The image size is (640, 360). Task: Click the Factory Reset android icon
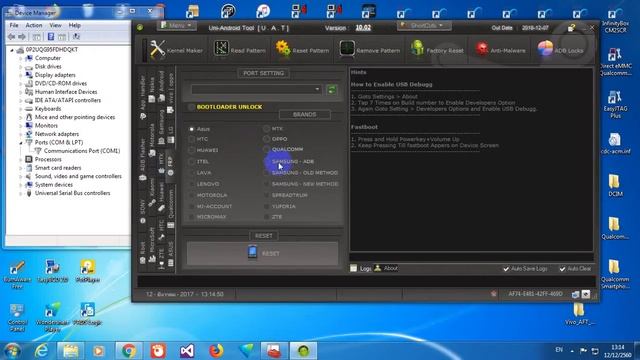pyautogui.click(x=417, y=49)
